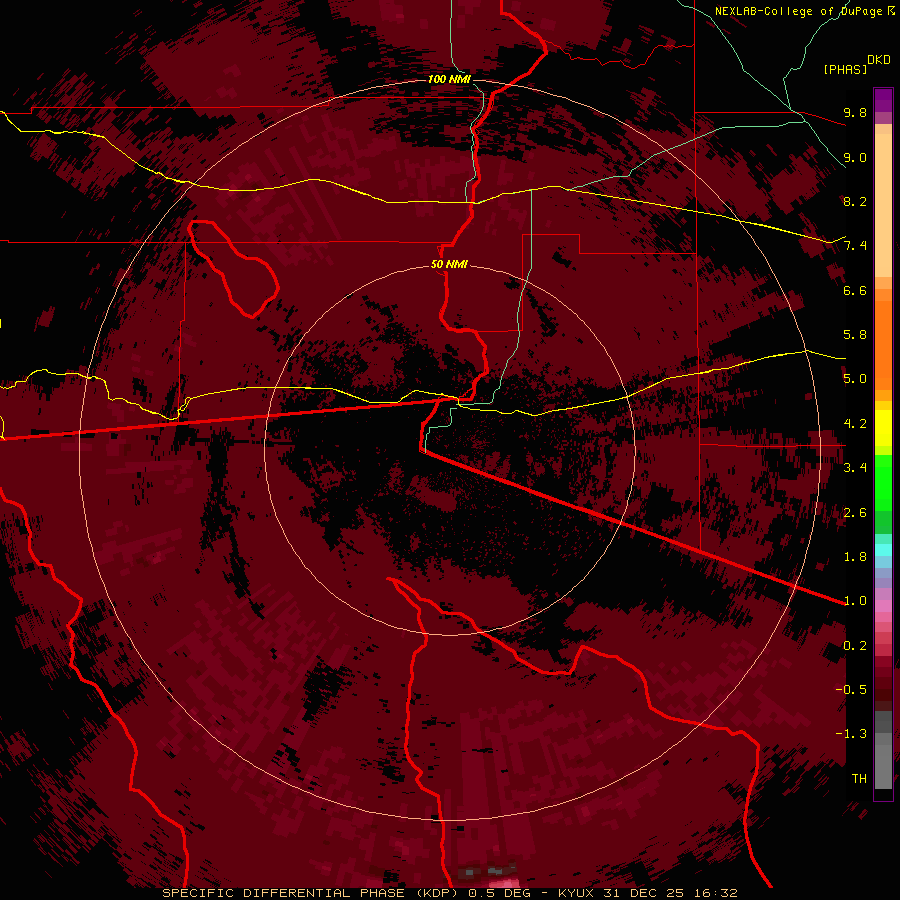This screenshot has height=900, width=900.
Task: Click the [PHAS] legend label
Action: coord(845,69)
